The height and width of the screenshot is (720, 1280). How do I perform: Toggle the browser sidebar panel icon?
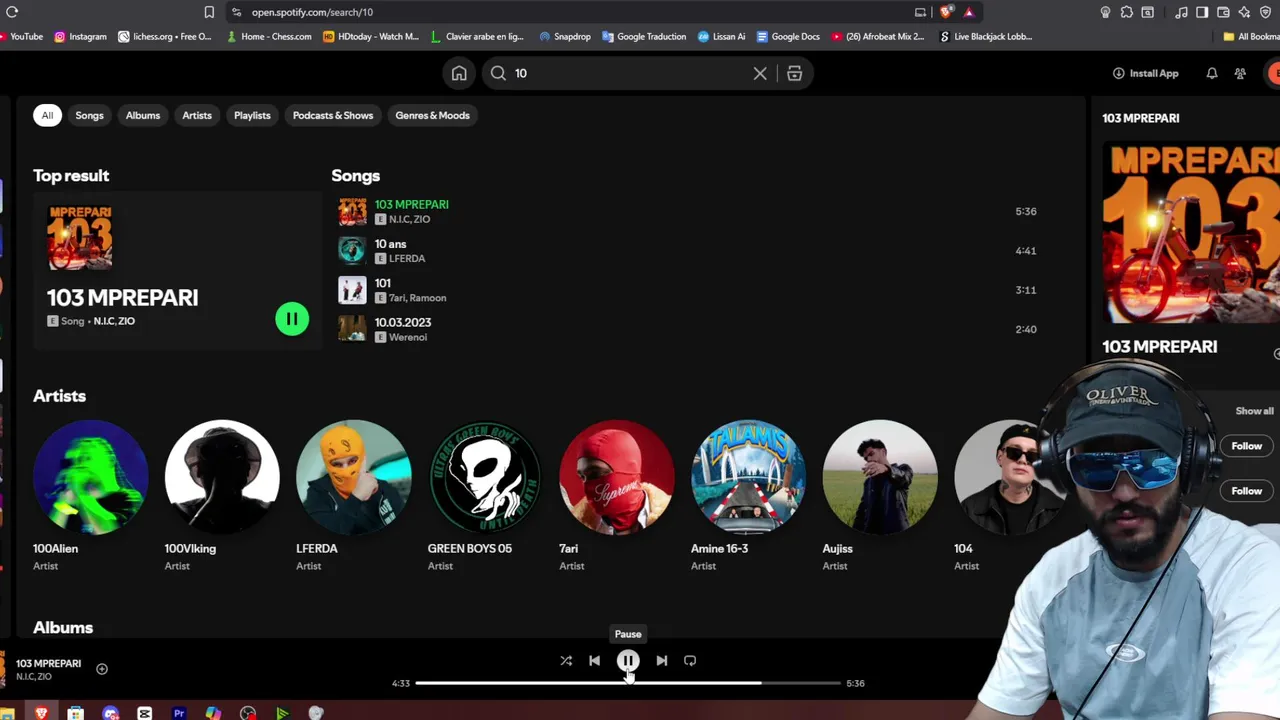click(x=1202, y=12)
